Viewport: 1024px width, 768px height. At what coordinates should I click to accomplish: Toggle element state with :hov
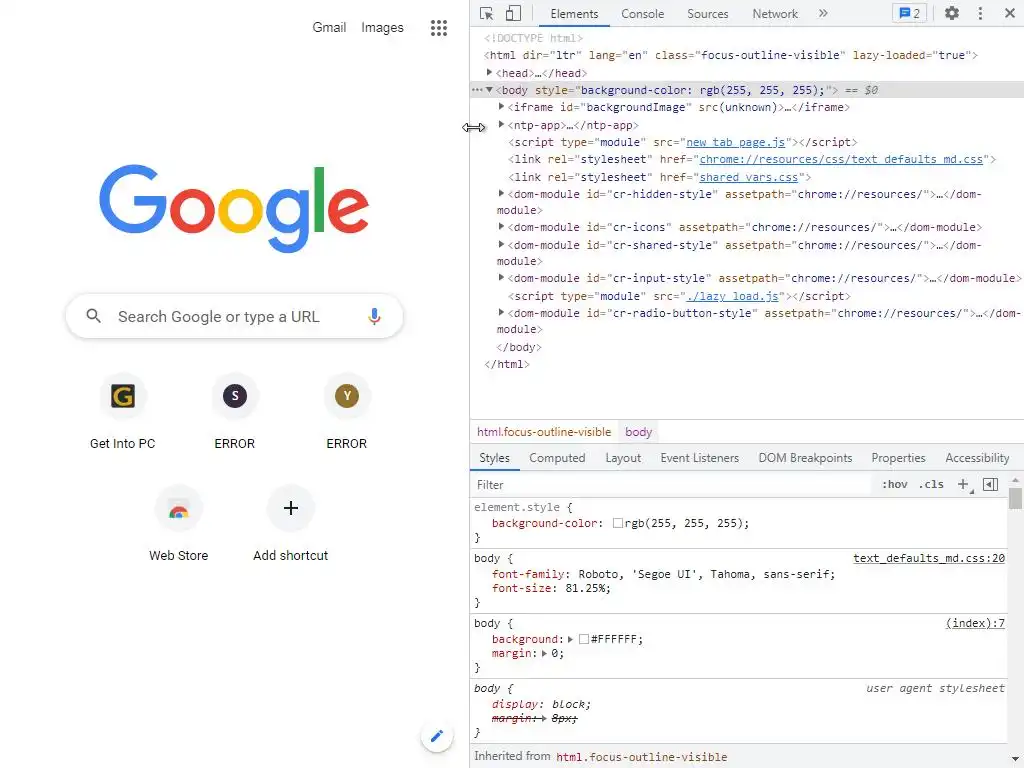coord(894,485)
